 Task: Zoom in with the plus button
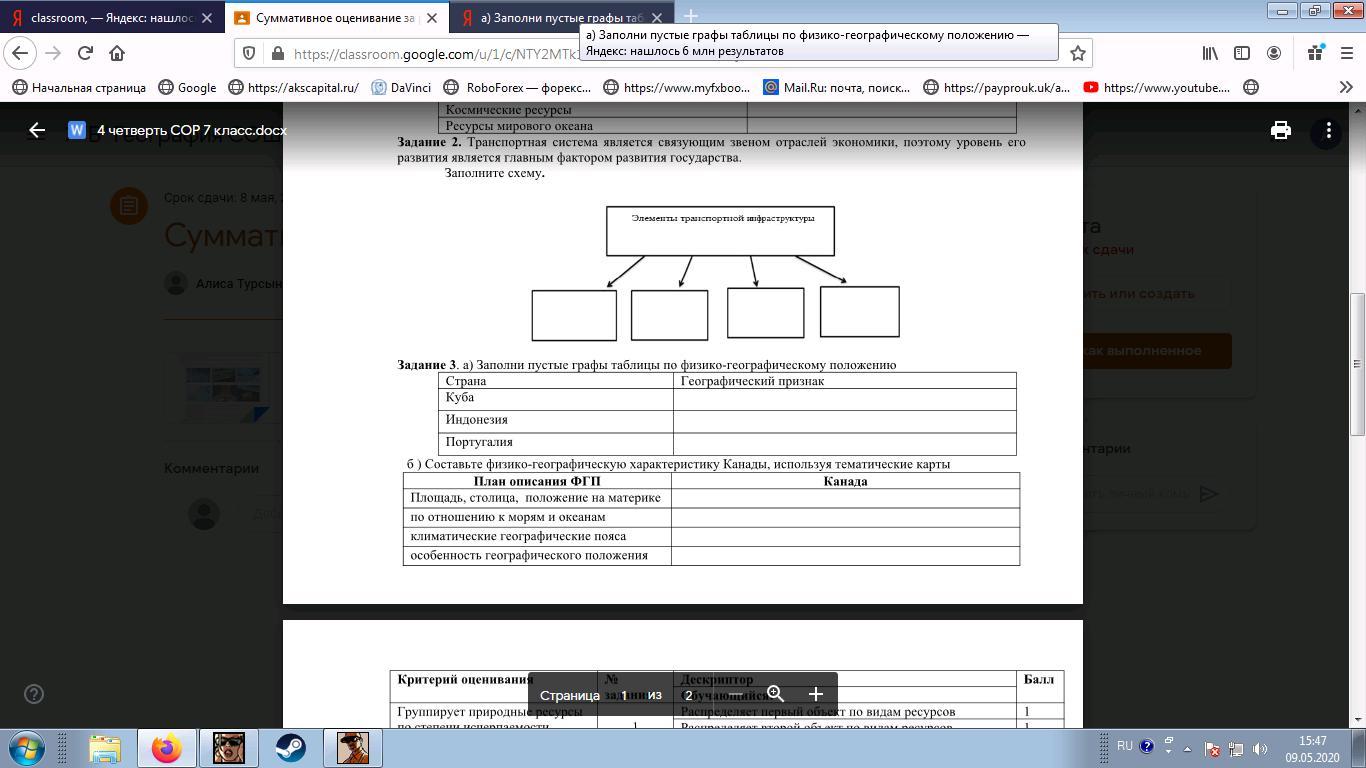coord(815,694)
